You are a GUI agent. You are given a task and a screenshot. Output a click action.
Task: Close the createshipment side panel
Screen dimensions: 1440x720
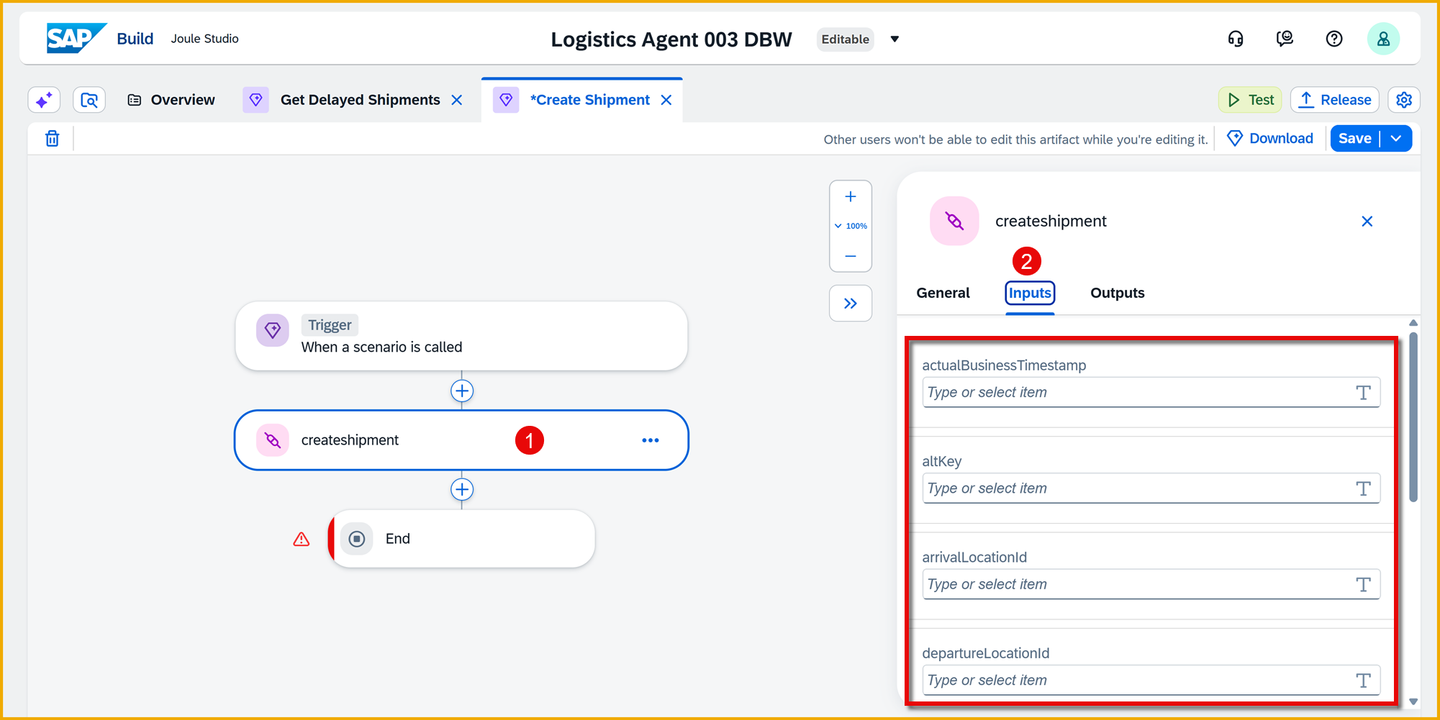(1367, 221)
